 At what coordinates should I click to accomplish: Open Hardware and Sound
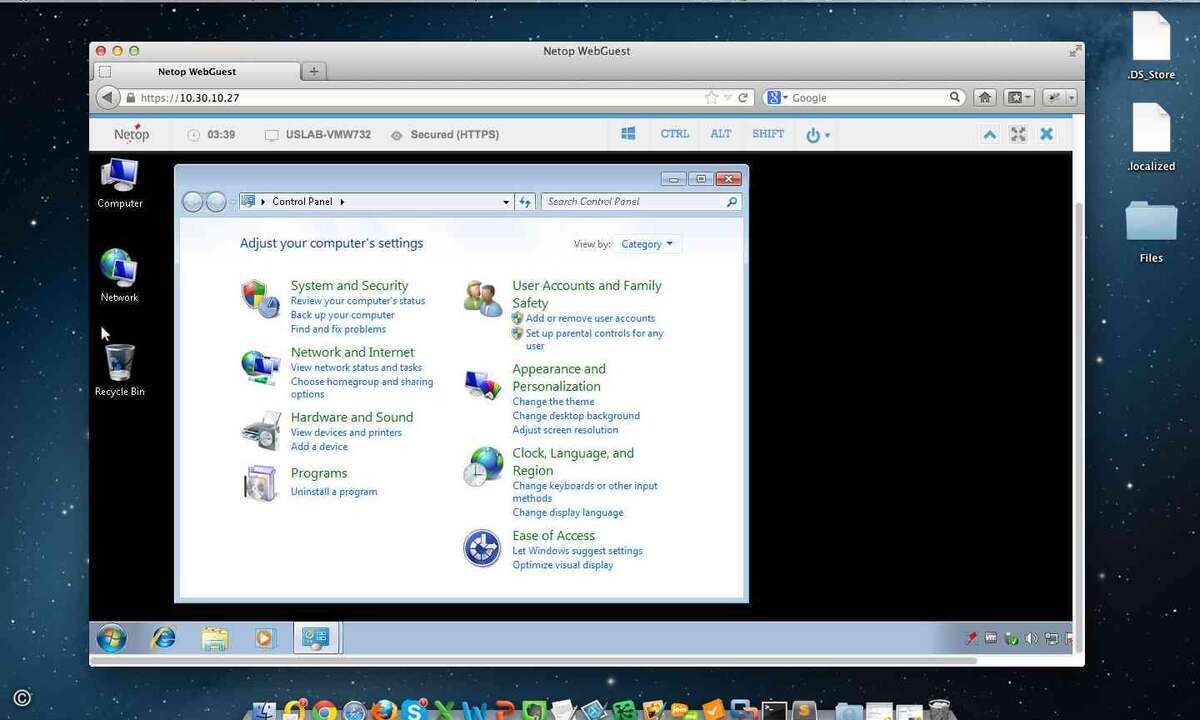(352, 417)
